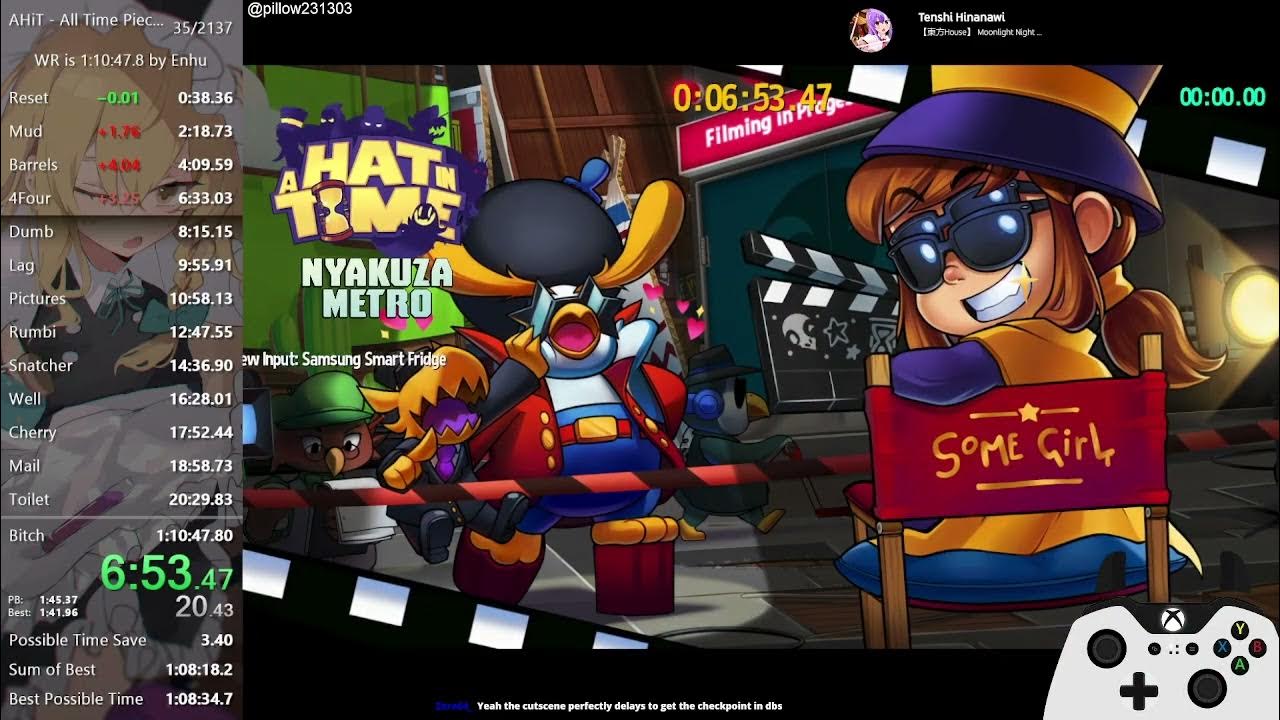Select the 'Well' split row

(121, 399)
